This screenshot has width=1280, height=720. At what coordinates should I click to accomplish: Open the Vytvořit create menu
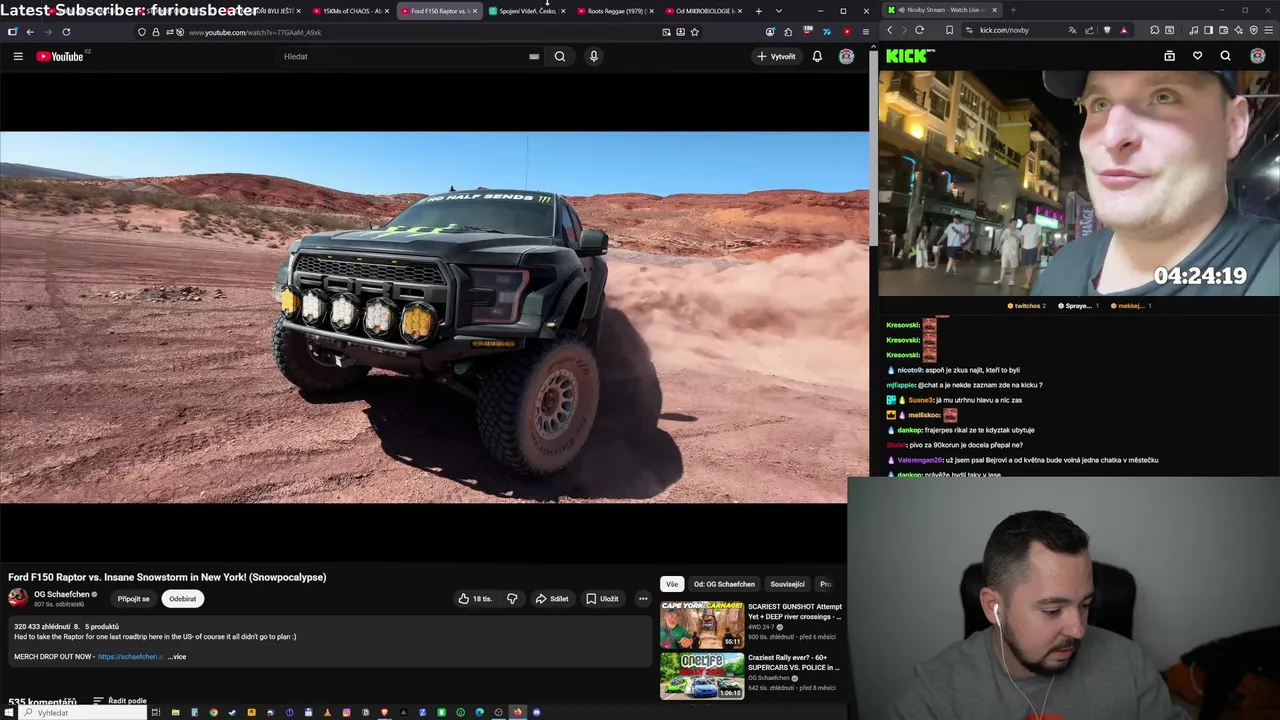(x=776, y=56)
